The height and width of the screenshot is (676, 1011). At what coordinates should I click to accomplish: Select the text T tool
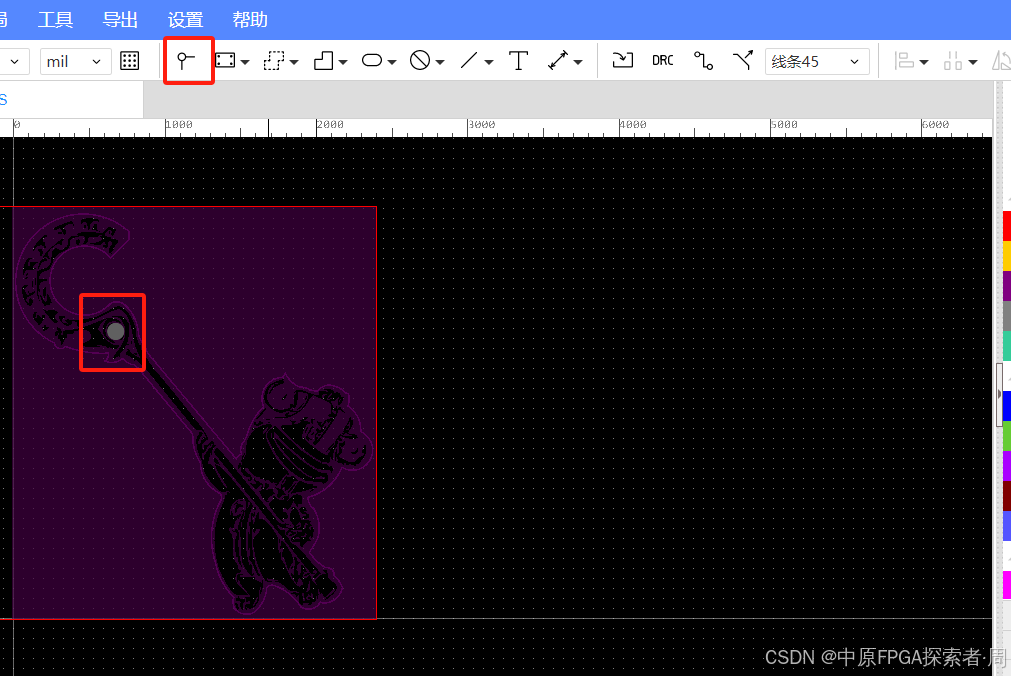click(518, 61)
